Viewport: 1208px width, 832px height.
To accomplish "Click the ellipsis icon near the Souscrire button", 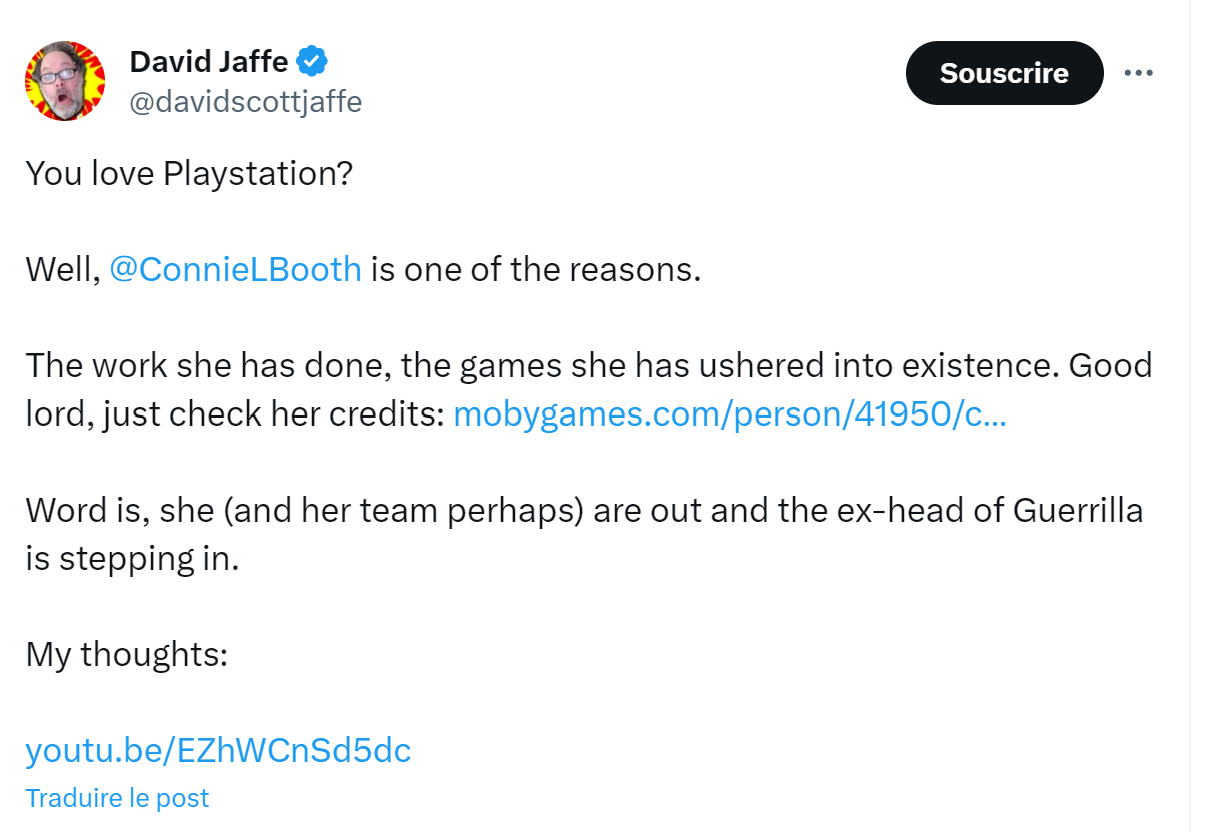I will coord(1139,72).
